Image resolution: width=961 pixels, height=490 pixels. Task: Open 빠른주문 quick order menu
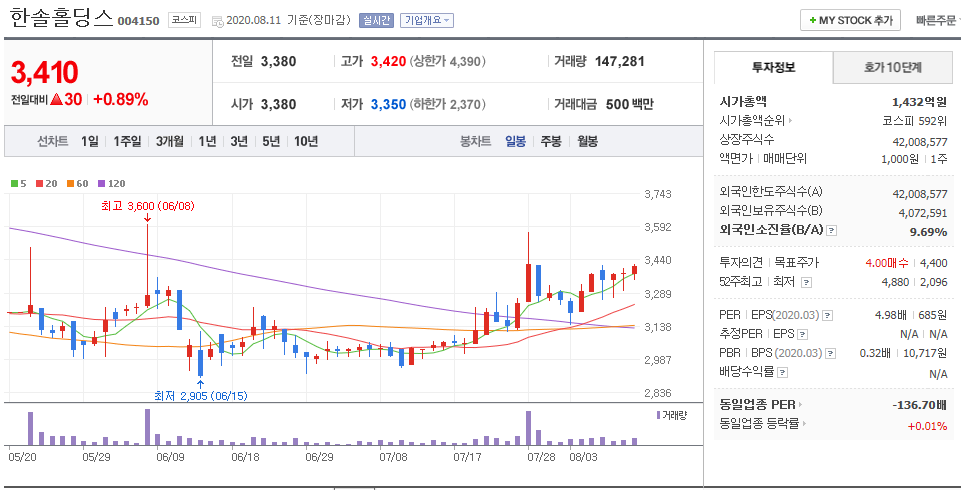[937, 20]
